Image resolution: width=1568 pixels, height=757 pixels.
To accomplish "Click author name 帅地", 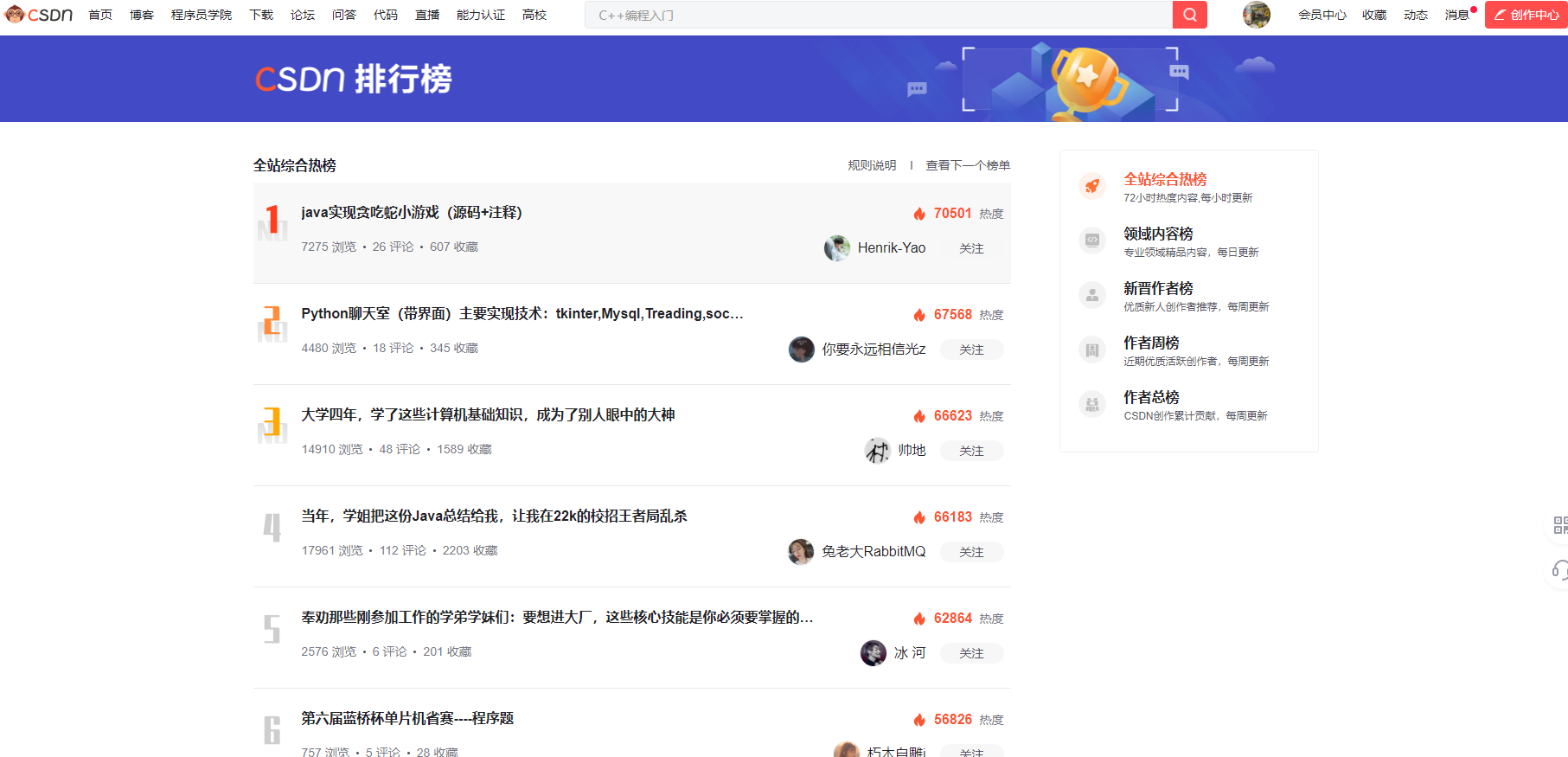I will pos(912,451).
